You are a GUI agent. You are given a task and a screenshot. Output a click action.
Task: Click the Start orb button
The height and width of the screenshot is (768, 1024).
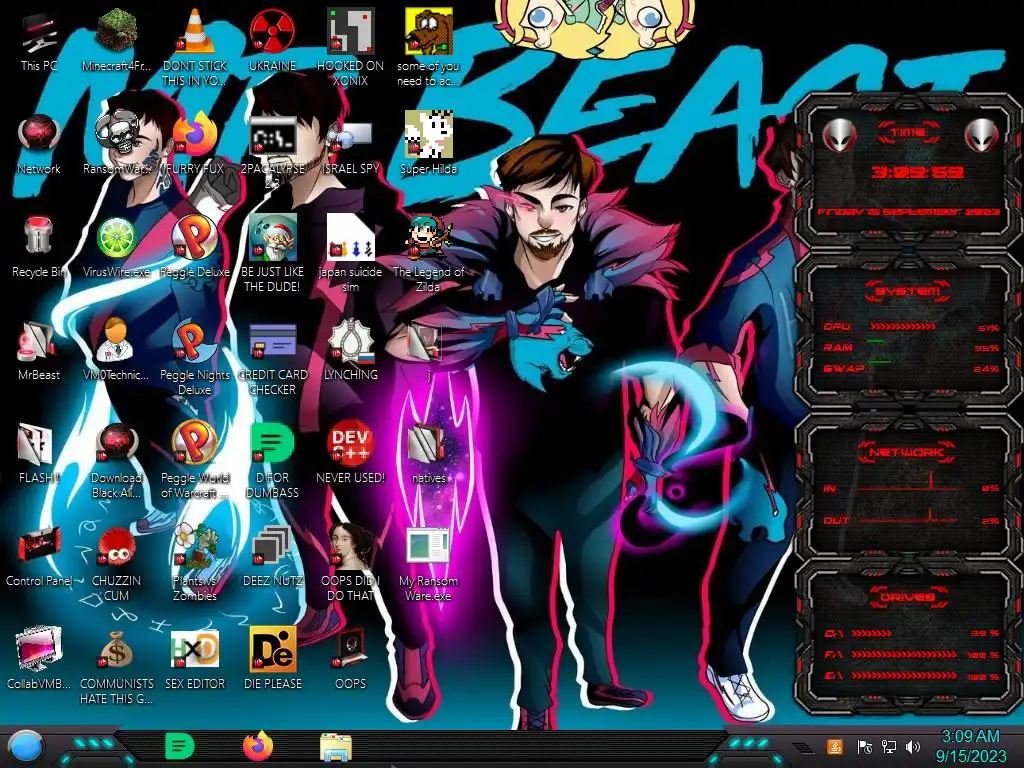(25, 746)
